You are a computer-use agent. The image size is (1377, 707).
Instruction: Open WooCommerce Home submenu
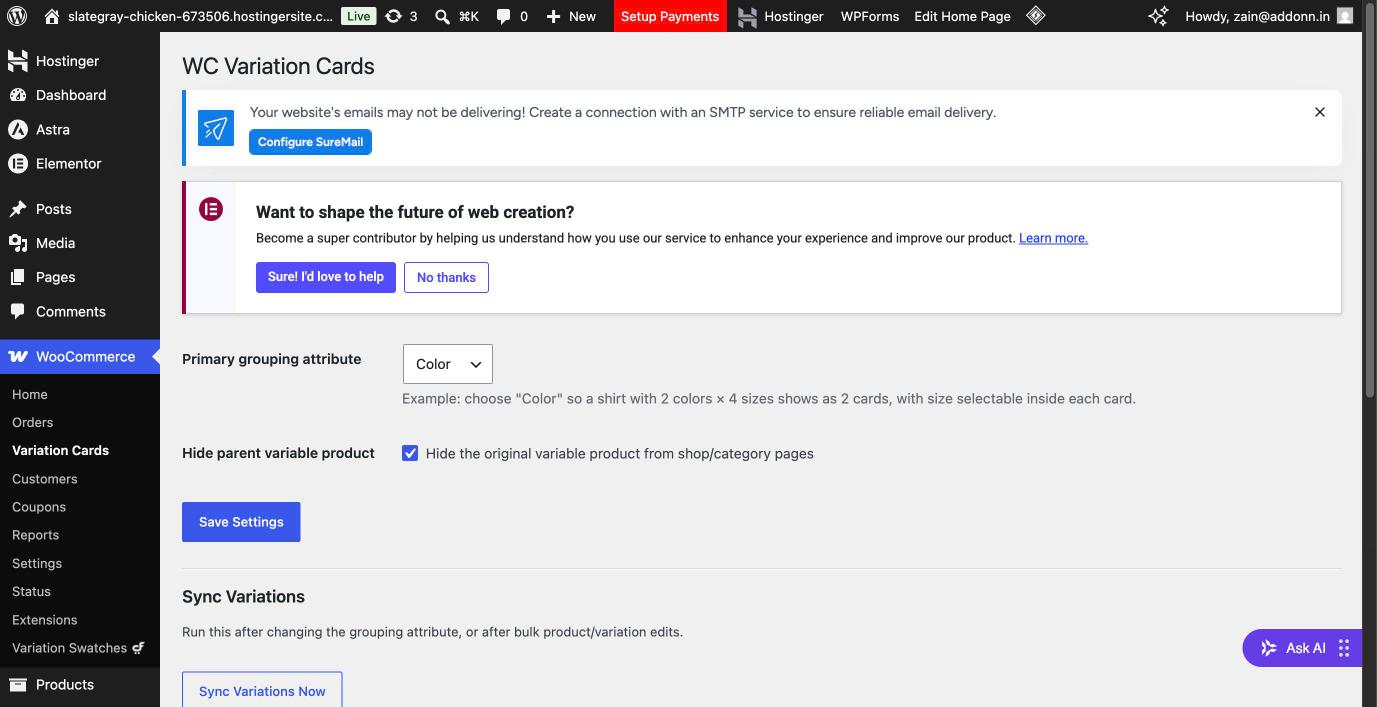[30, 394]
